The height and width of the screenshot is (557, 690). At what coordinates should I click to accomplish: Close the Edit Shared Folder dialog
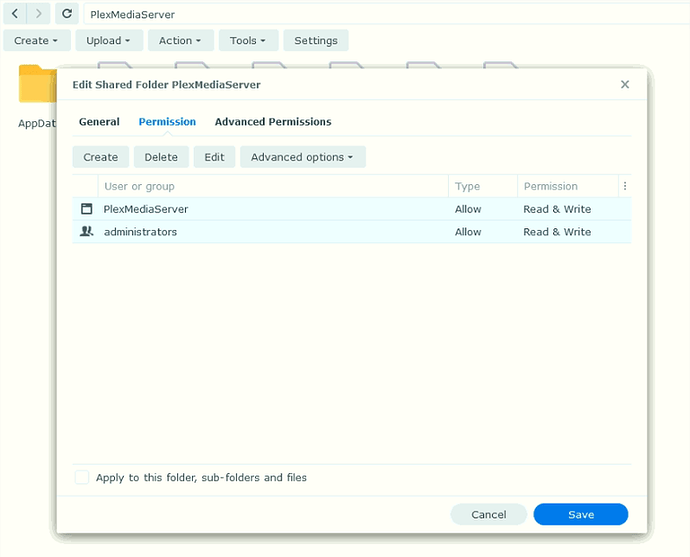click(x=624, y=84)
